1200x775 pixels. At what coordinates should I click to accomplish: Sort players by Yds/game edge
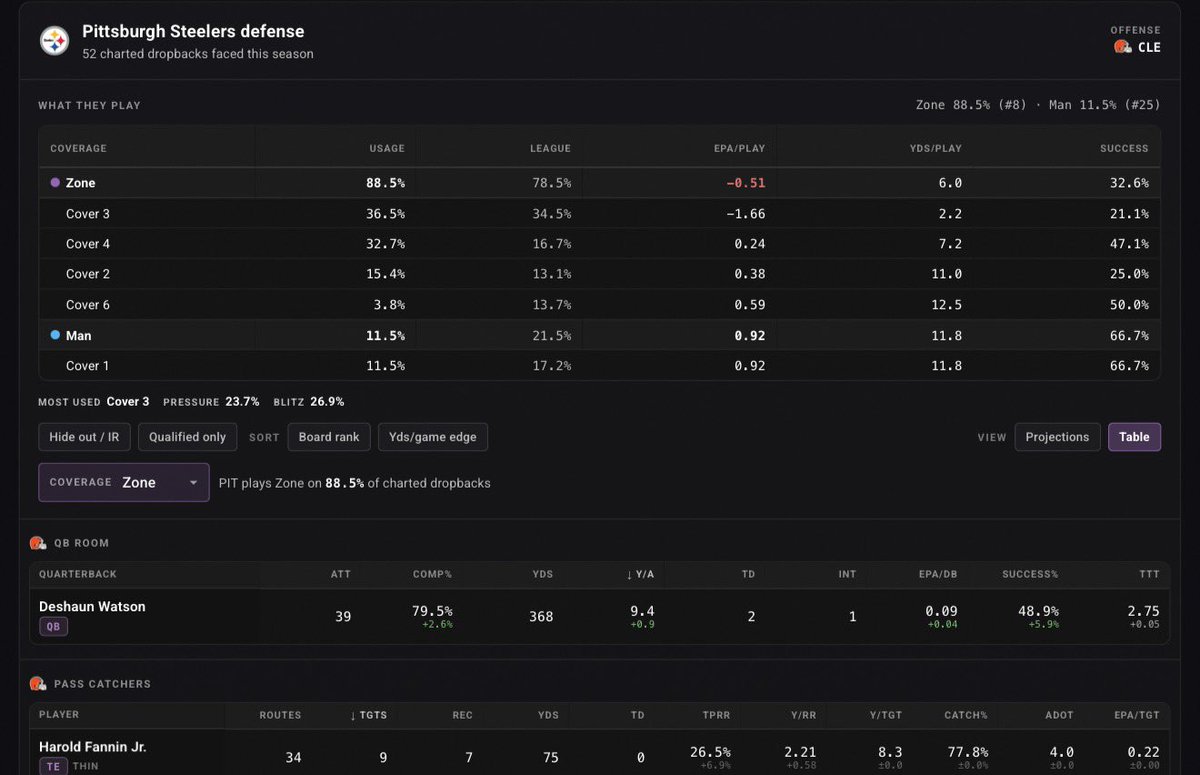pyautogui.click(x=433, y=437)
